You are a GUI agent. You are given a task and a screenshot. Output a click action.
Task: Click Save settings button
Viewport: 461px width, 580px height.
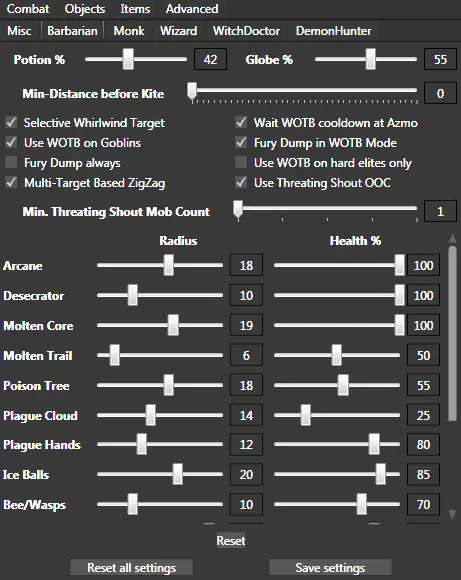330,568
